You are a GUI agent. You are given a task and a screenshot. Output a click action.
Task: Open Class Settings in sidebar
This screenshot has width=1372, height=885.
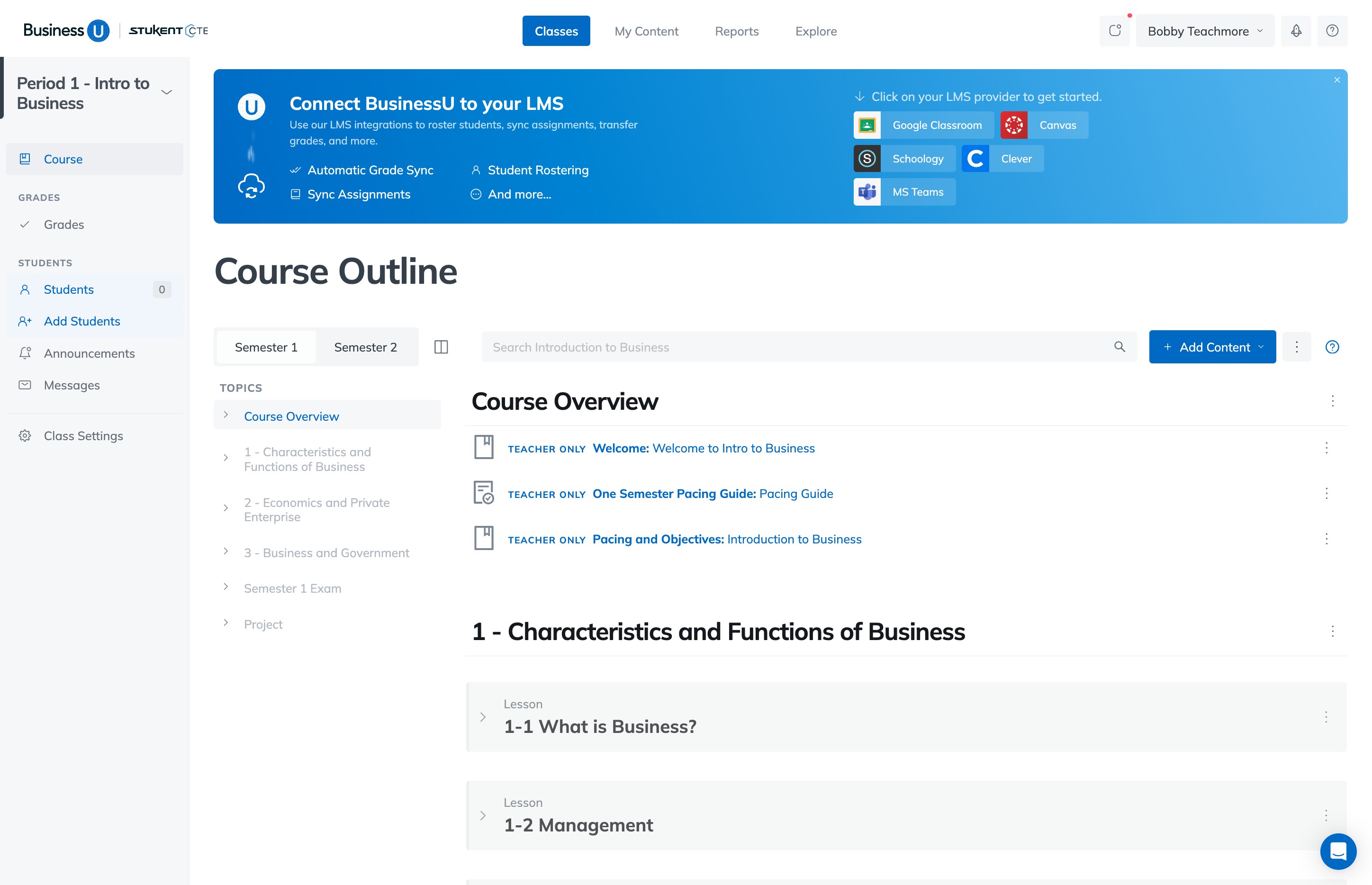[95, 435]
